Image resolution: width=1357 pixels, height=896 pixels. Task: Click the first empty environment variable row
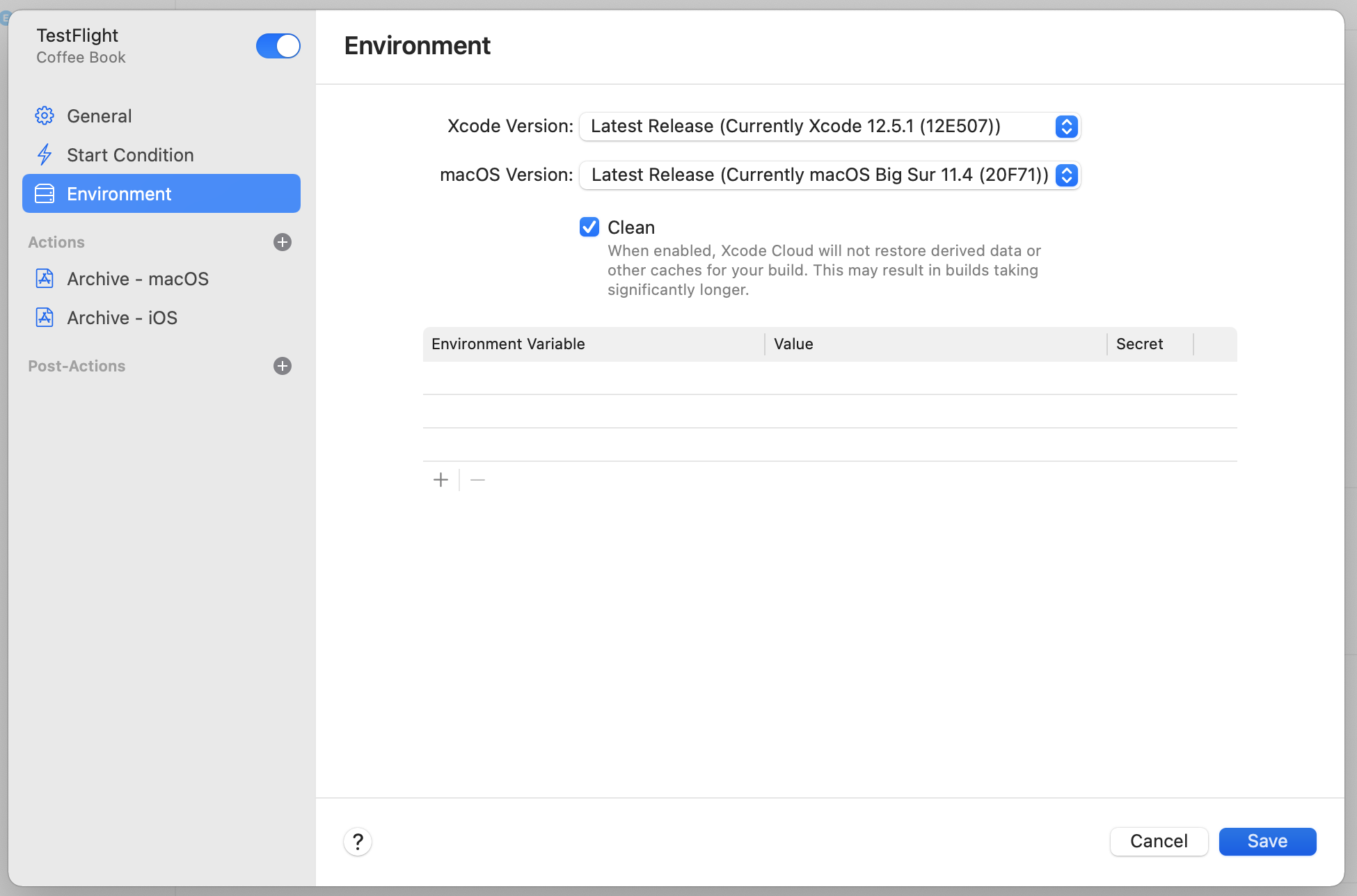(830, 378)
